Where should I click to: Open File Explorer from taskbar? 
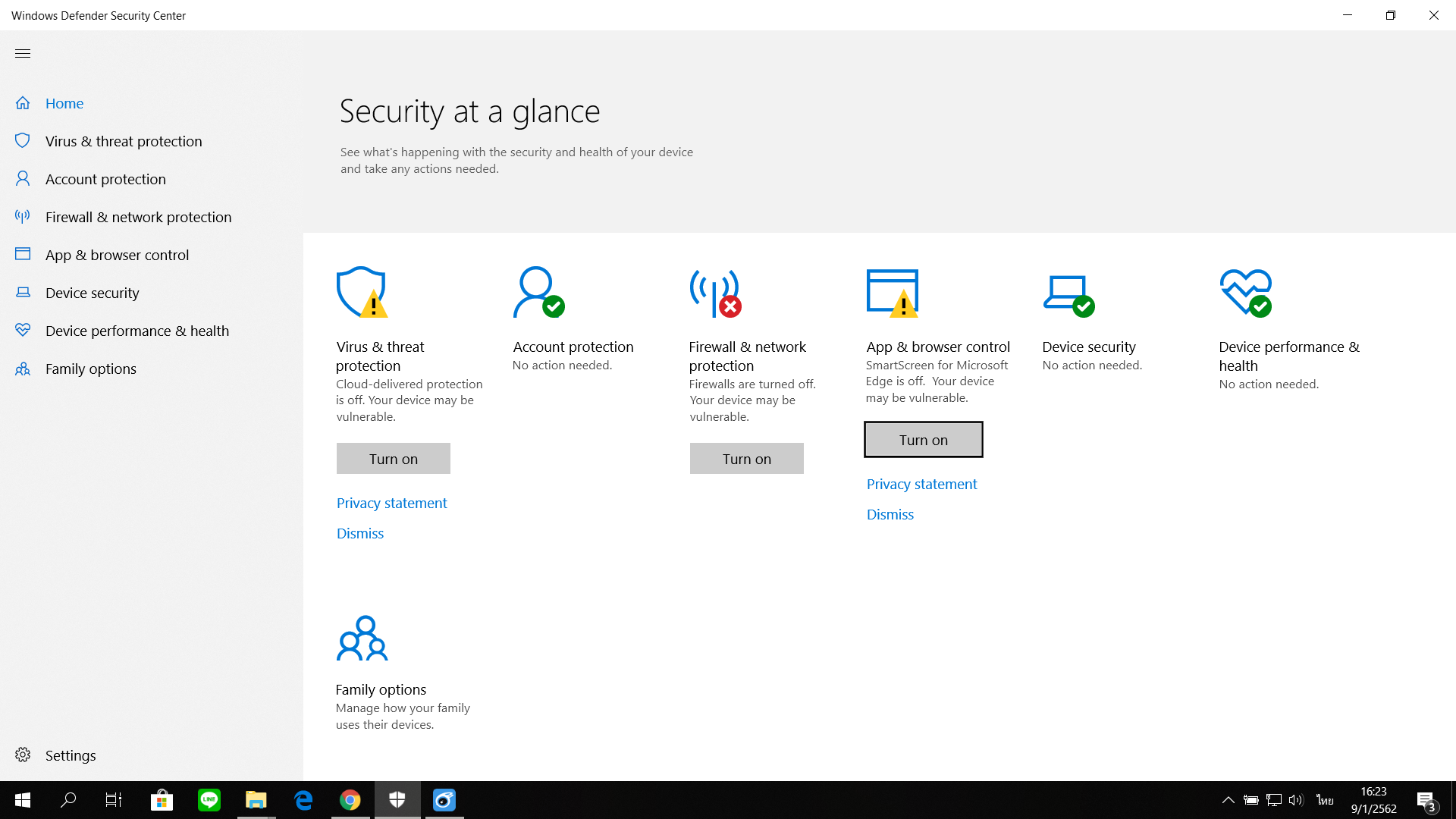256,799
